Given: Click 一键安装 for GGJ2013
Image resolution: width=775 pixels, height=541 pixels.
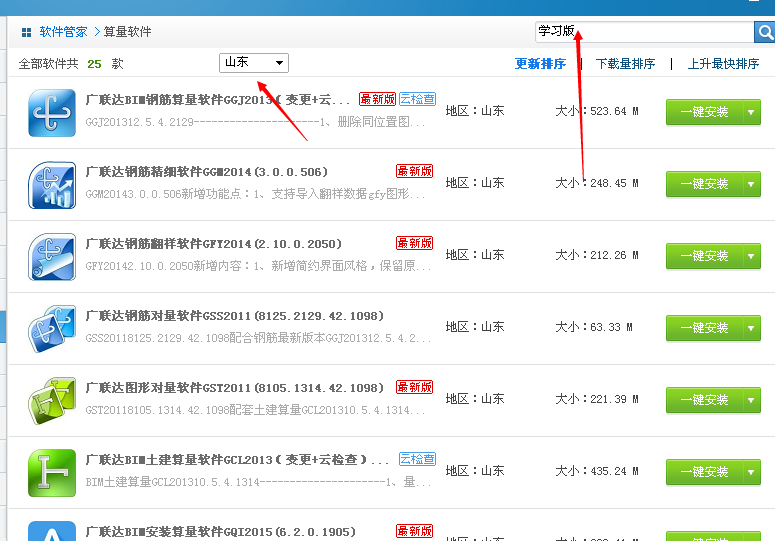Looking at the screenshot, I should pos(704,112).
